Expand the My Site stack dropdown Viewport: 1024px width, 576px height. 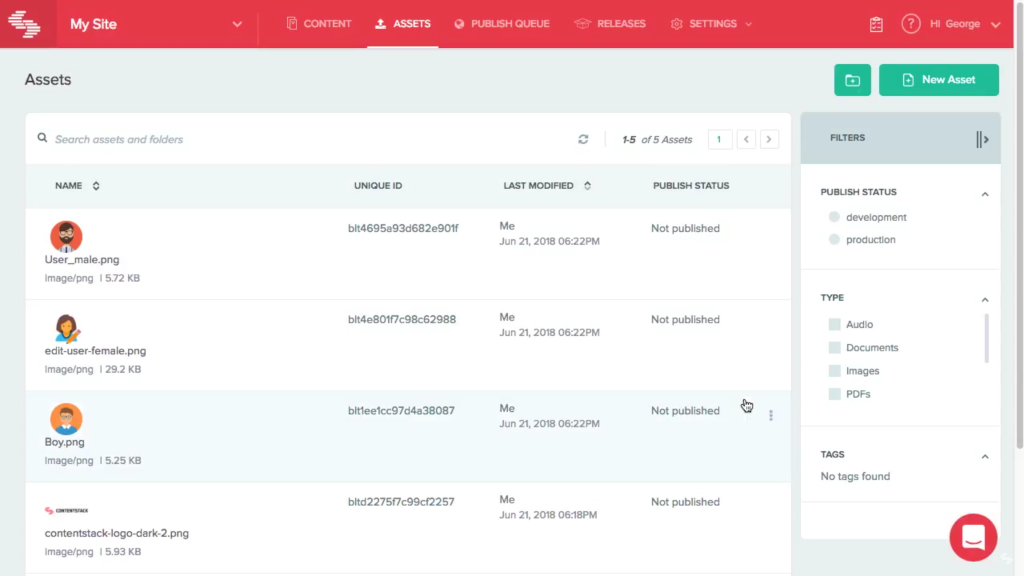(x=237, y=24)
